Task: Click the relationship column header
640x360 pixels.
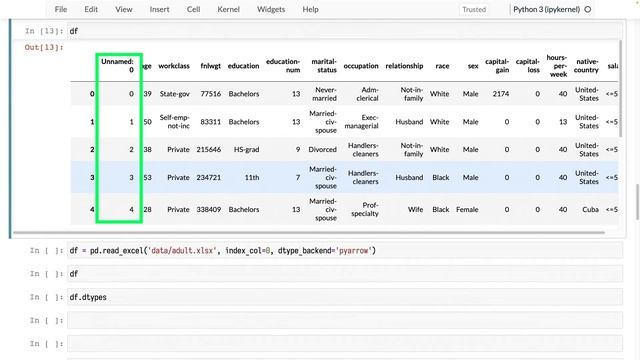Action: tap(404, 66)
